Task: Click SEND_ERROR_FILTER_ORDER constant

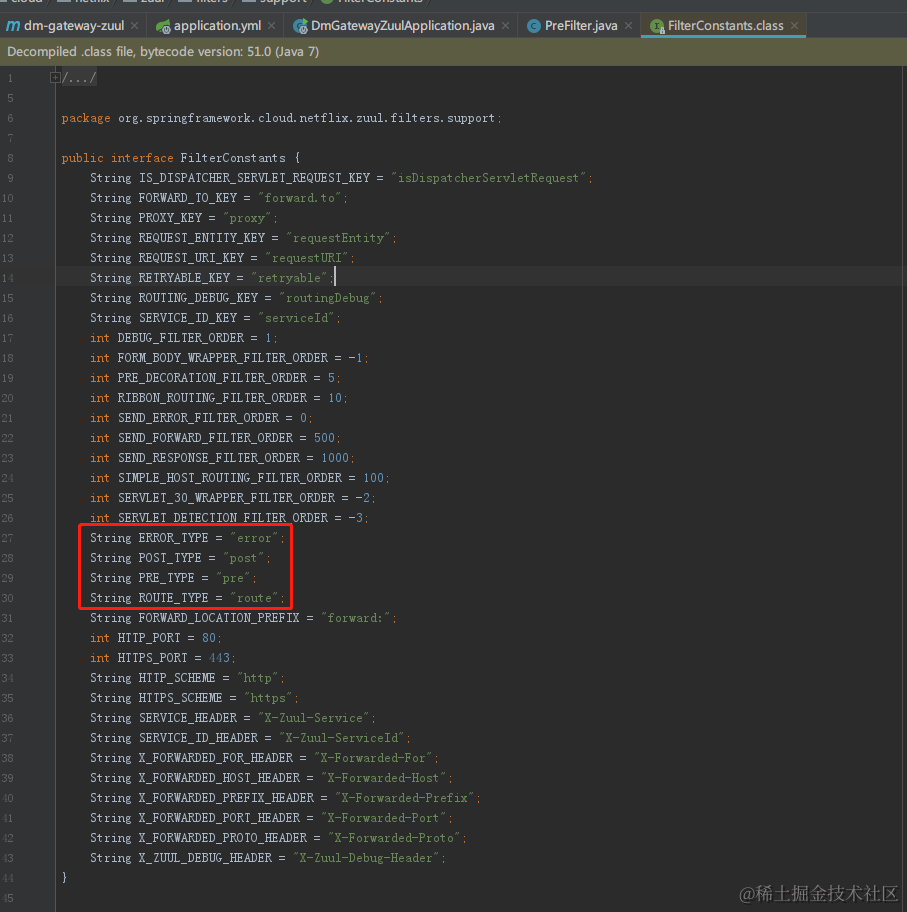Action: (198, 418)
